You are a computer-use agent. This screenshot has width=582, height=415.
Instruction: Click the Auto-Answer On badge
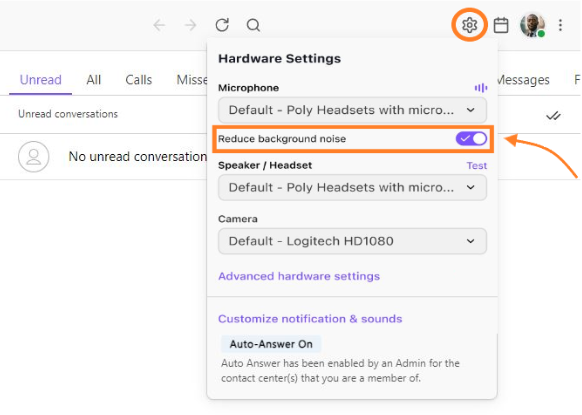pyautogui.click(x=271, y=344)
